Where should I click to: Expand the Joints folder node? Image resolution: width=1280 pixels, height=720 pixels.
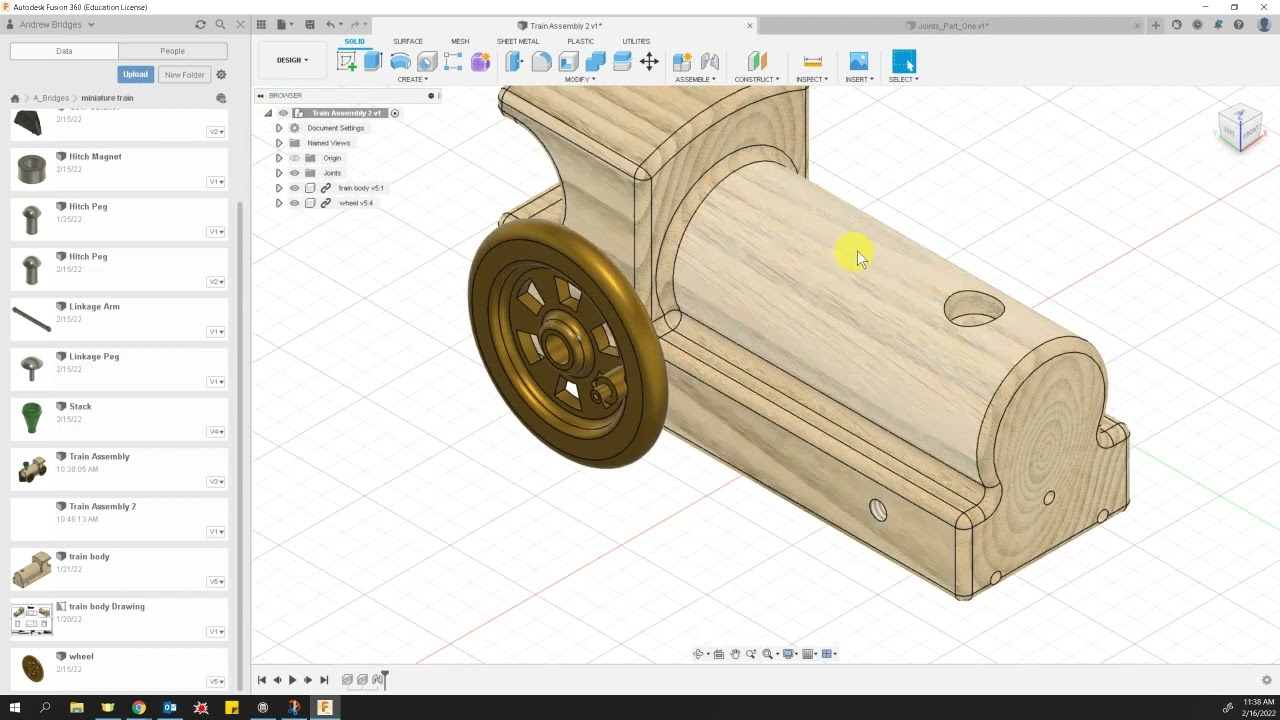pyautogui.click(x=279, y=173)
